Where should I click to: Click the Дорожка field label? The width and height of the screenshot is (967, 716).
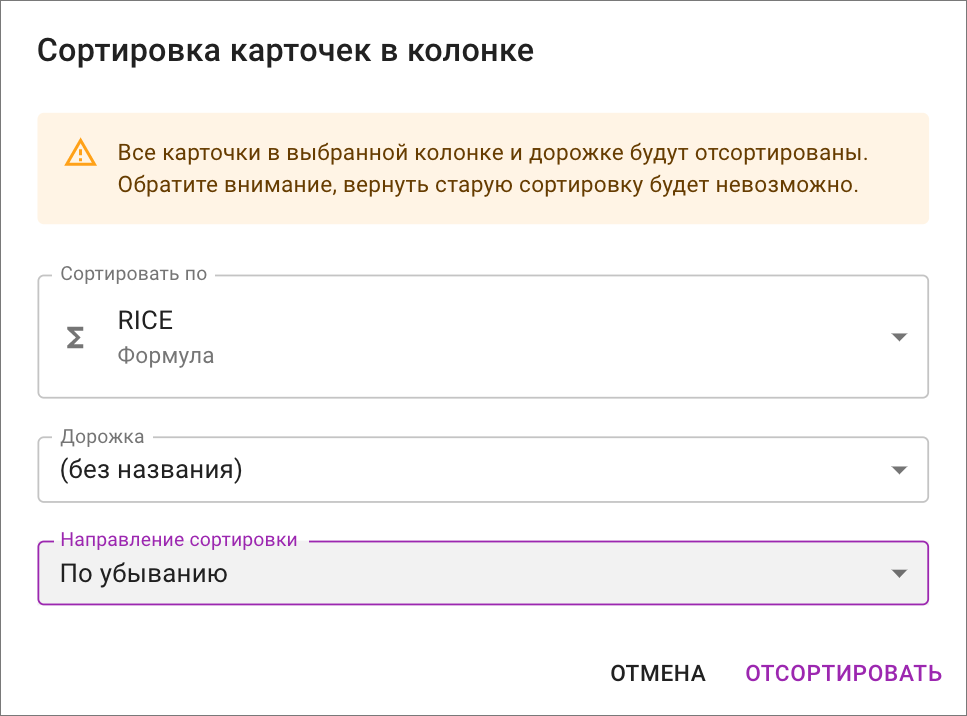point(102,437)
